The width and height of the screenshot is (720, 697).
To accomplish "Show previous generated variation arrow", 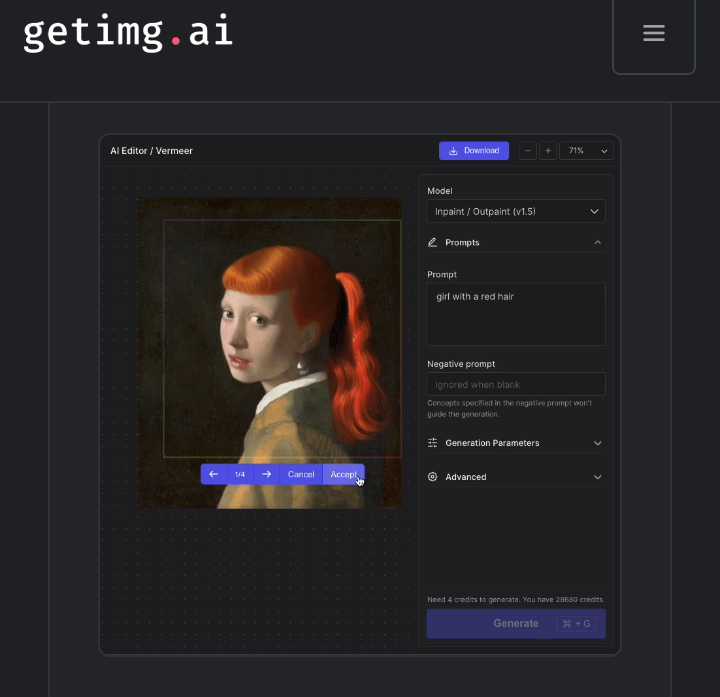I will [214, 474].
